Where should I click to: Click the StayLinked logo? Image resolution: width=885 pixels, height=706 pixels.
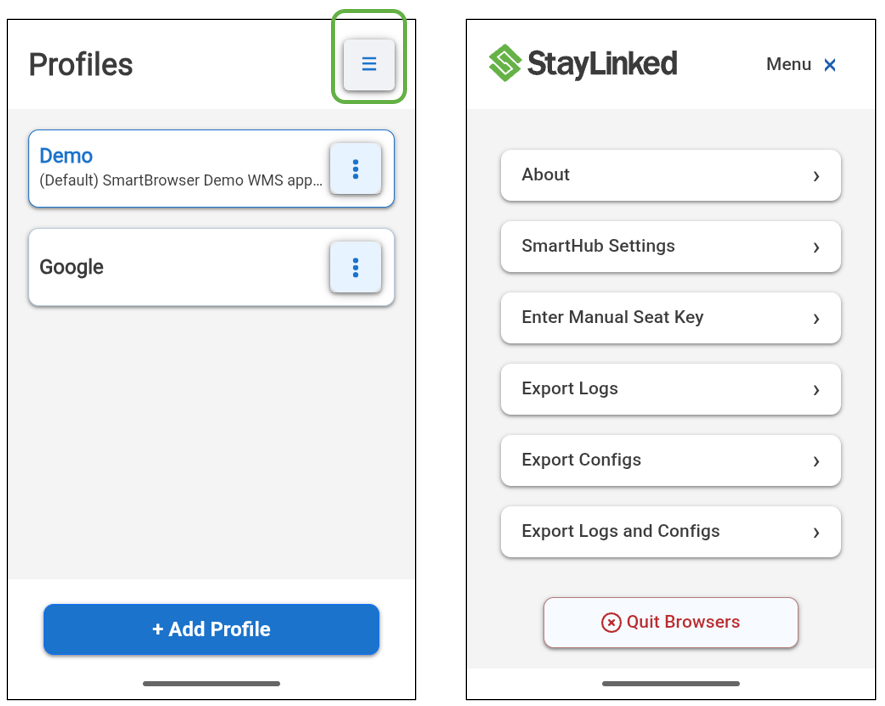[x=583, y=64]
